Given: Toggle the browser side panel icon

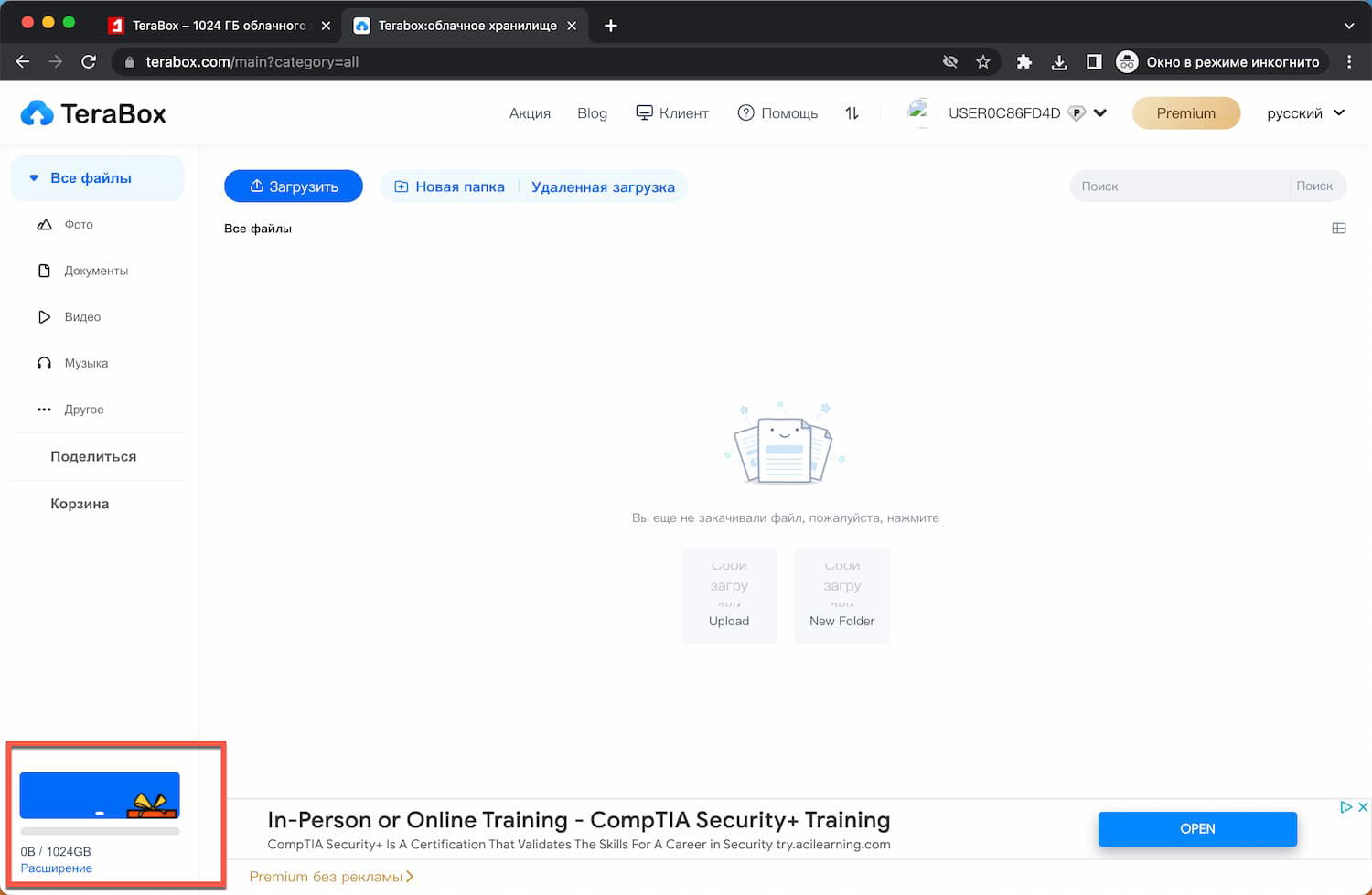Looking at the screenshot, I should coord(1094,61).
